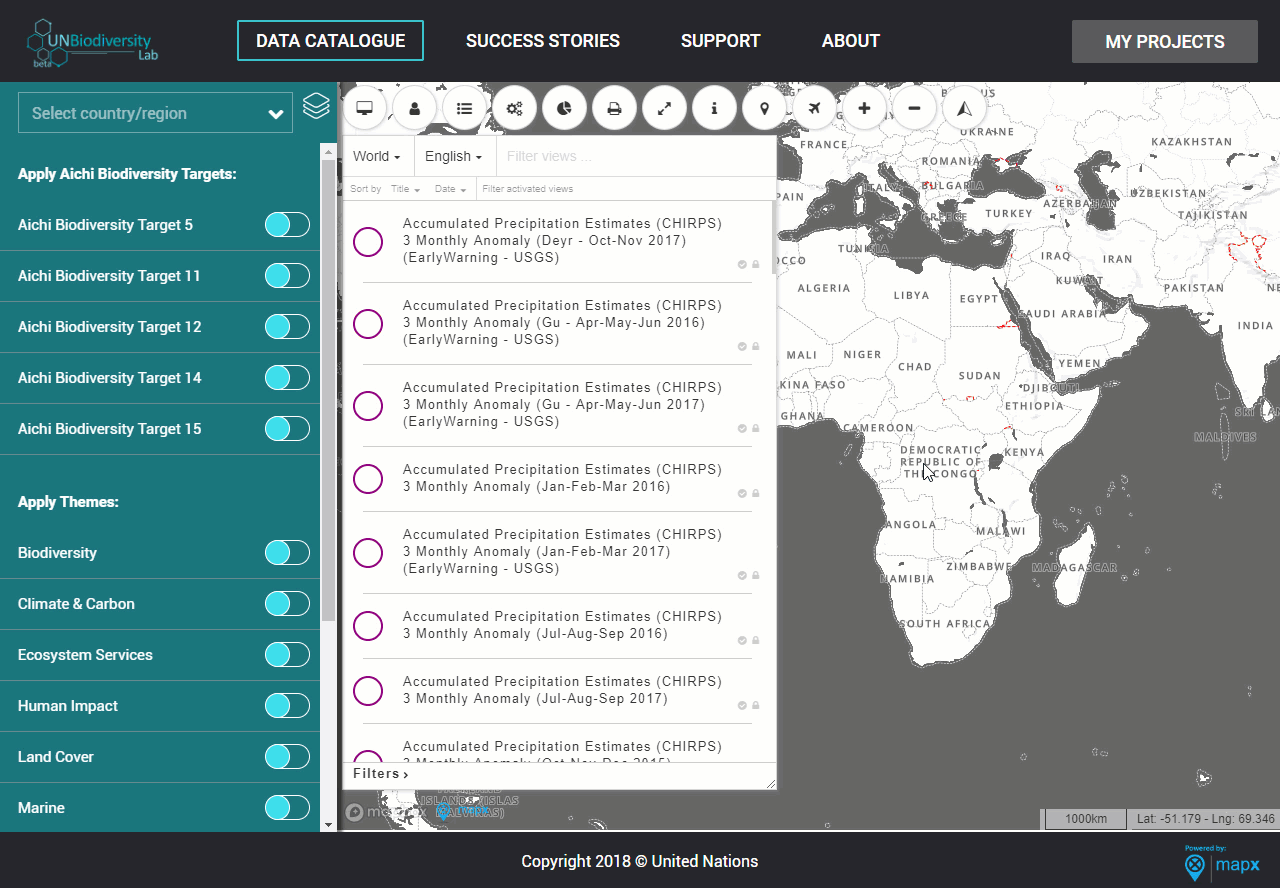This screenshot has width=1280, height=888.
Task: Toggle the Climate & Carbon theme switch
Action: click(x=287, y=604)
